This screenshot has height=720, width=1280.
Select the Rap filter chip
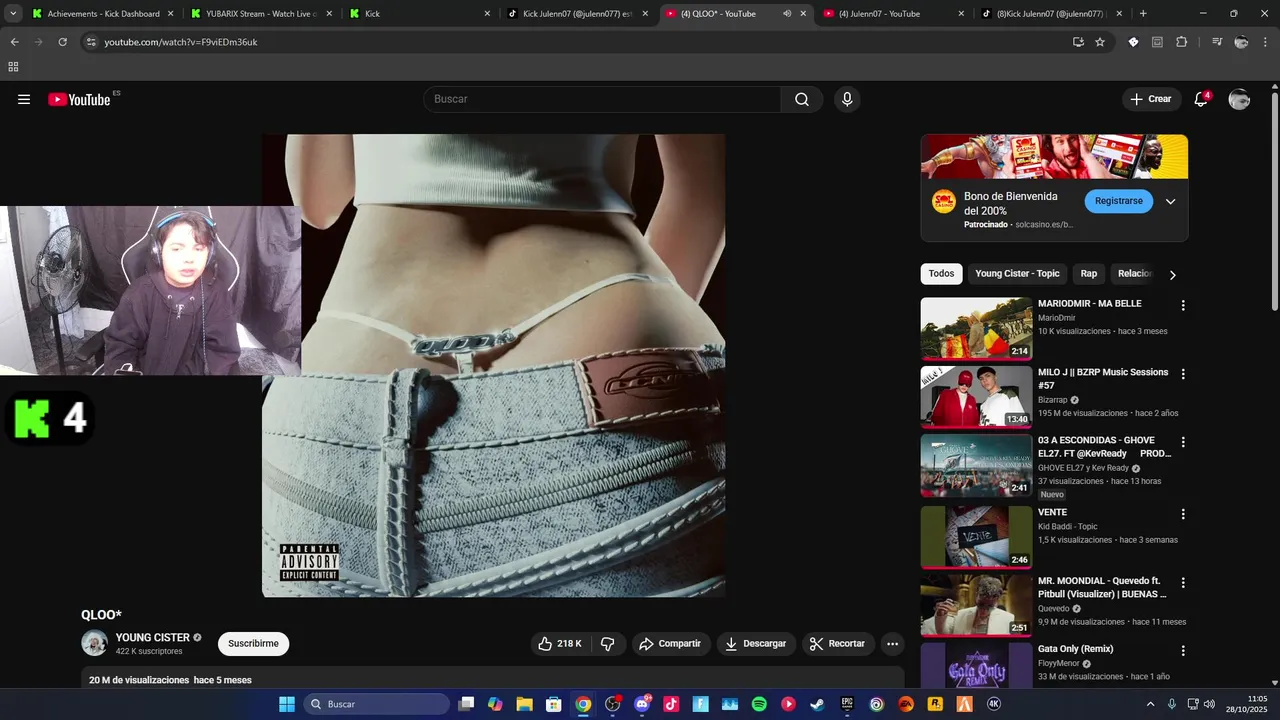point(1089,273)
